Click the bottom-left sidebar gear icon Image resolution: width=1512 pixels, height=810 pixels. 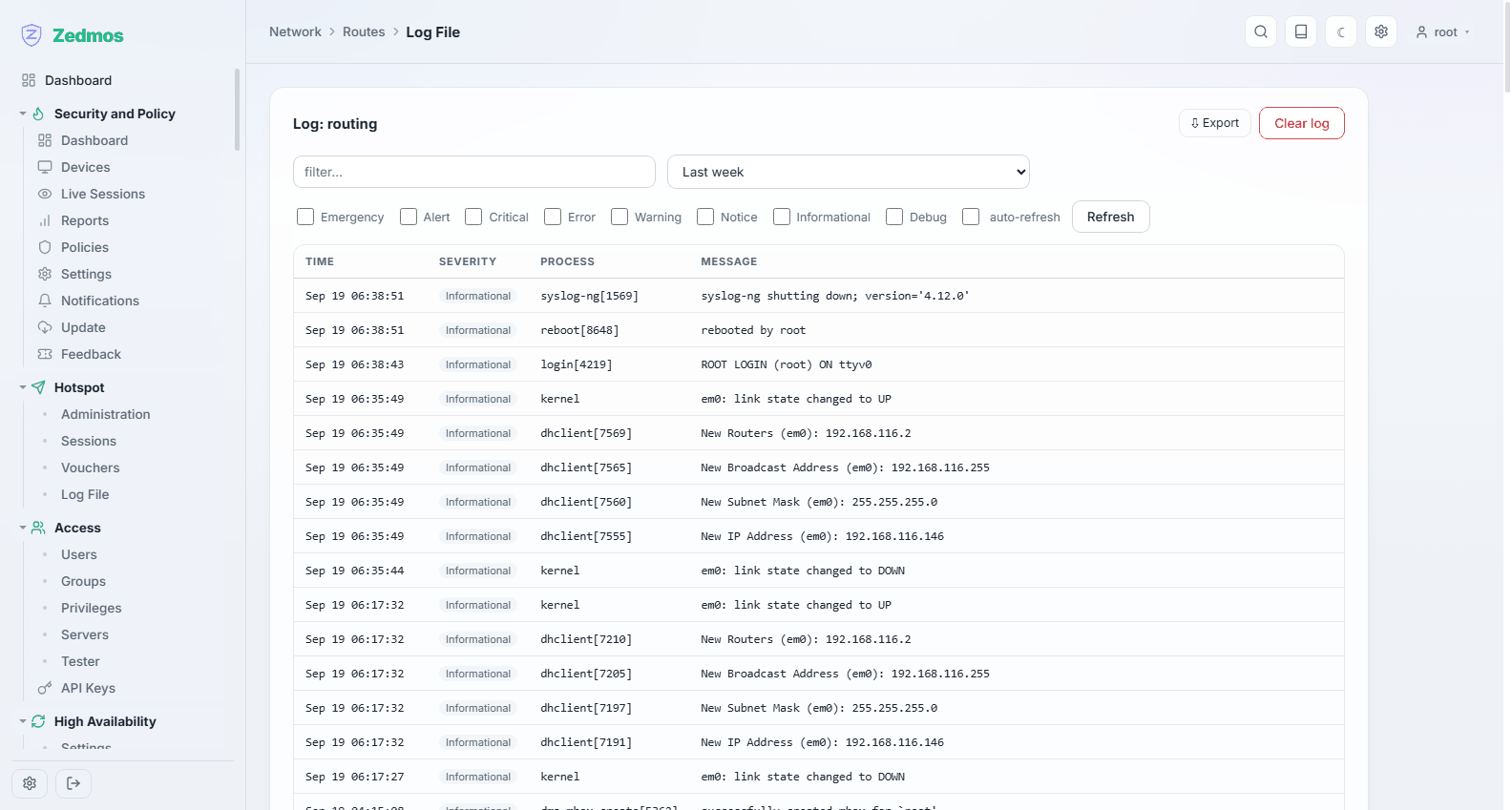[x=30, y=783]
